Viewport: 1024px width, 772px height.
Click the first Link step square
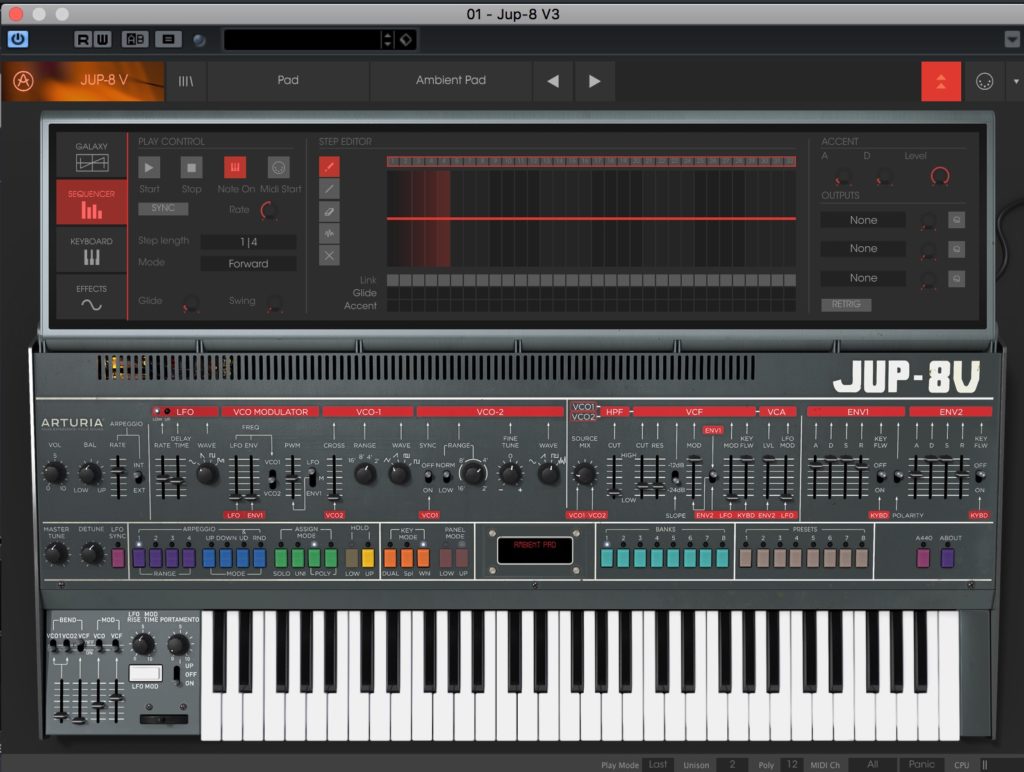tap(392, 280)
